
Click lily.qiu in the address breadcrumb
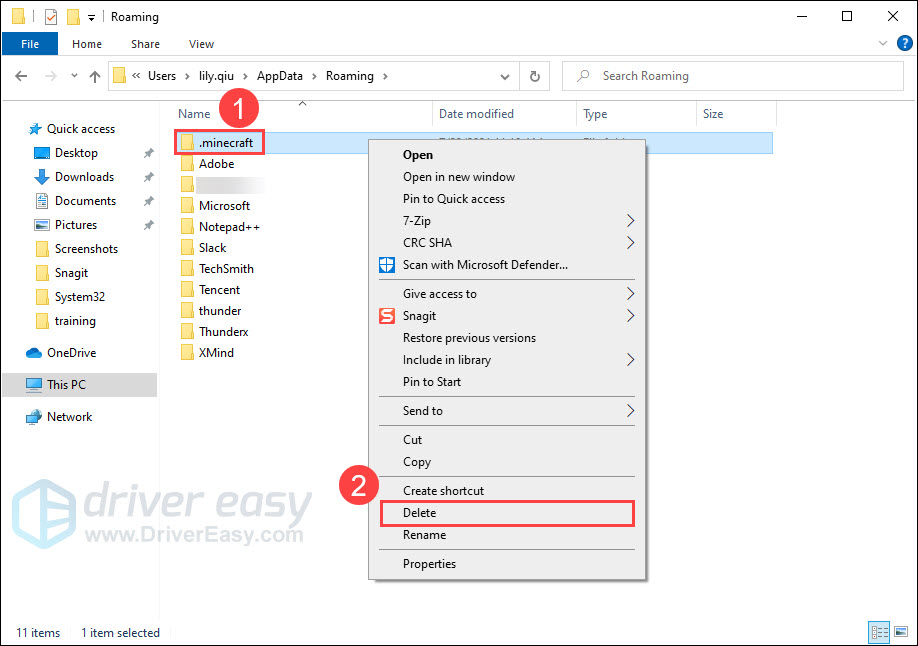coord(216,76)
